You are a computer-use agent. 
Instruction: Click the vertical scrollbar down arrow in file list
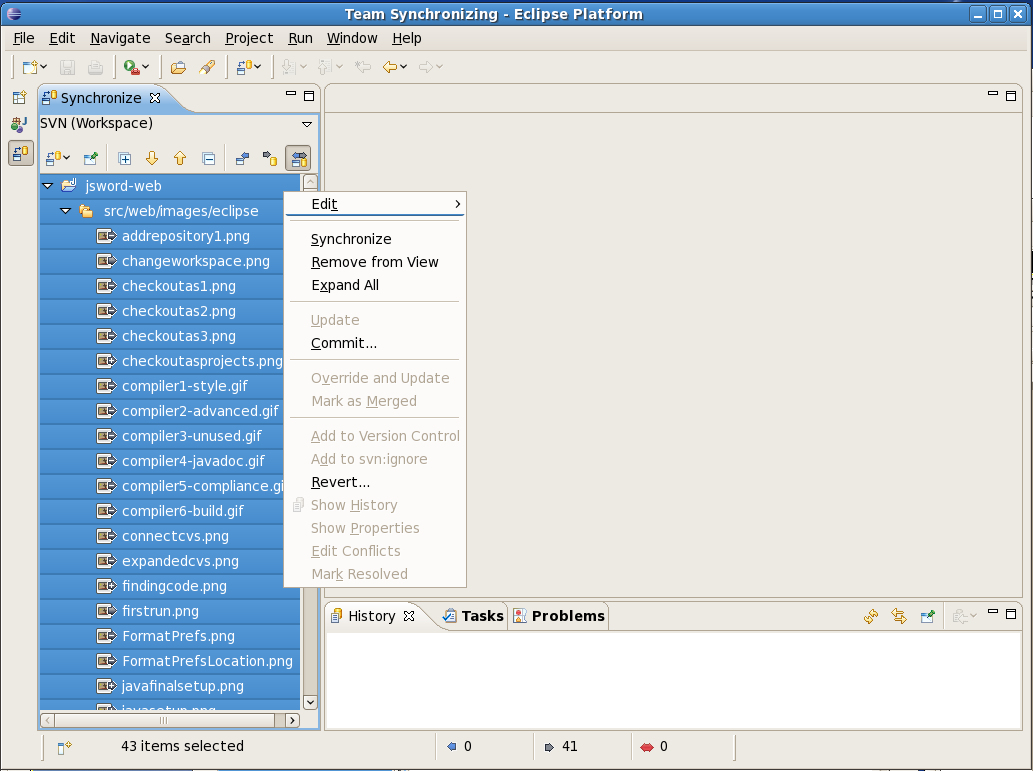pyautogui.click(x=310, y=703)
